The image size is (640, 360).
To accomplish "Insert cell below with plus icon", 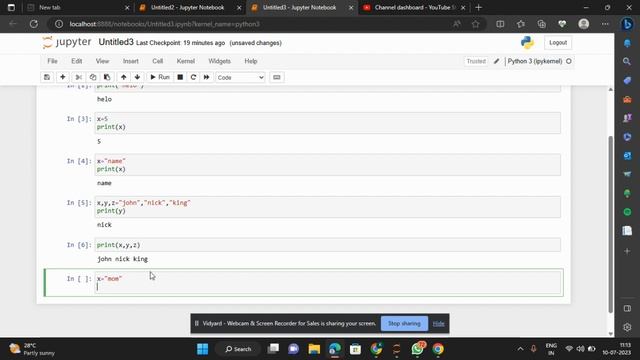I will [x=62, y=77].
